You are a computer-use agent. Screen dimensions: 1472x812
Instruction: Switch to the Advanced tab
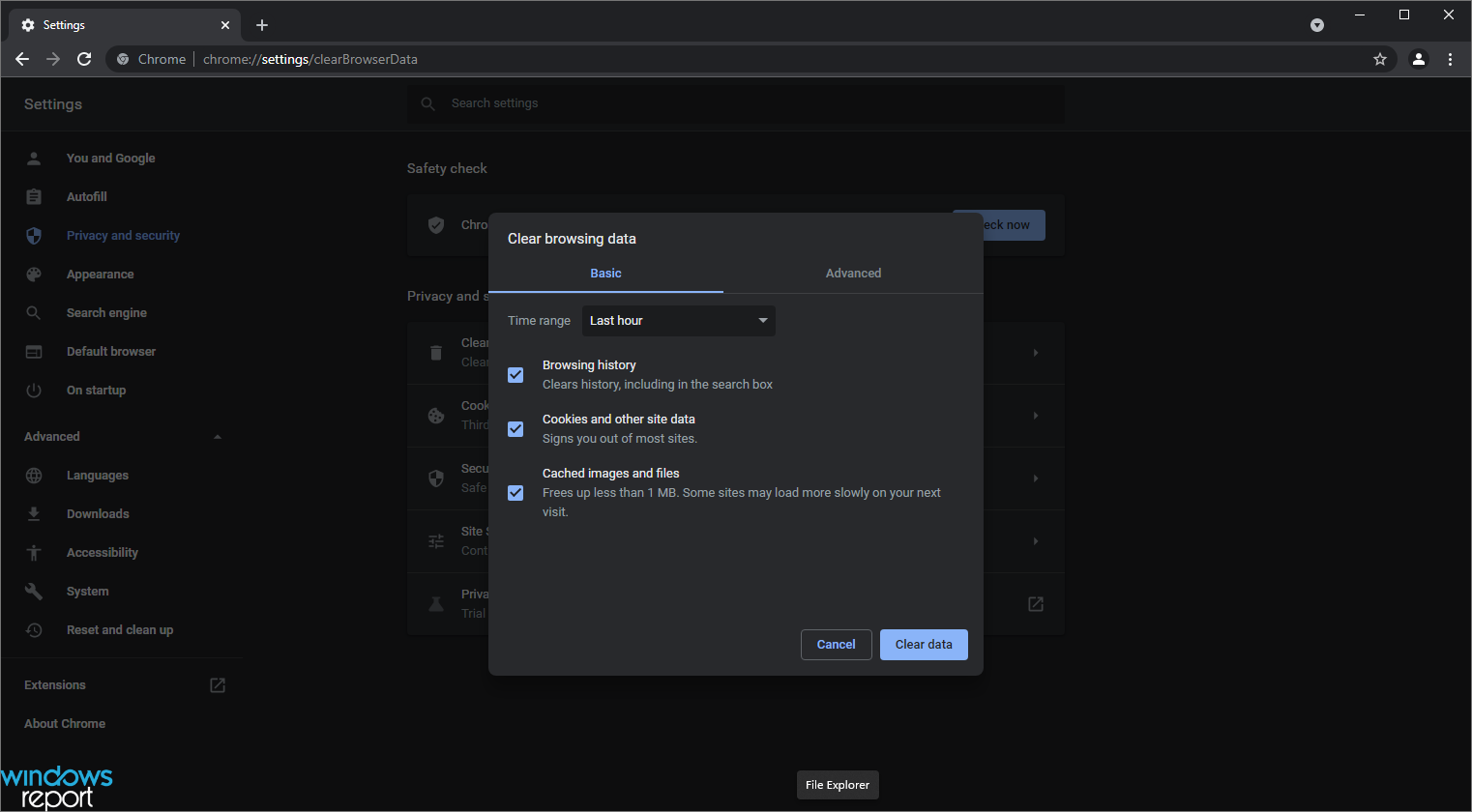coord(853,274)
